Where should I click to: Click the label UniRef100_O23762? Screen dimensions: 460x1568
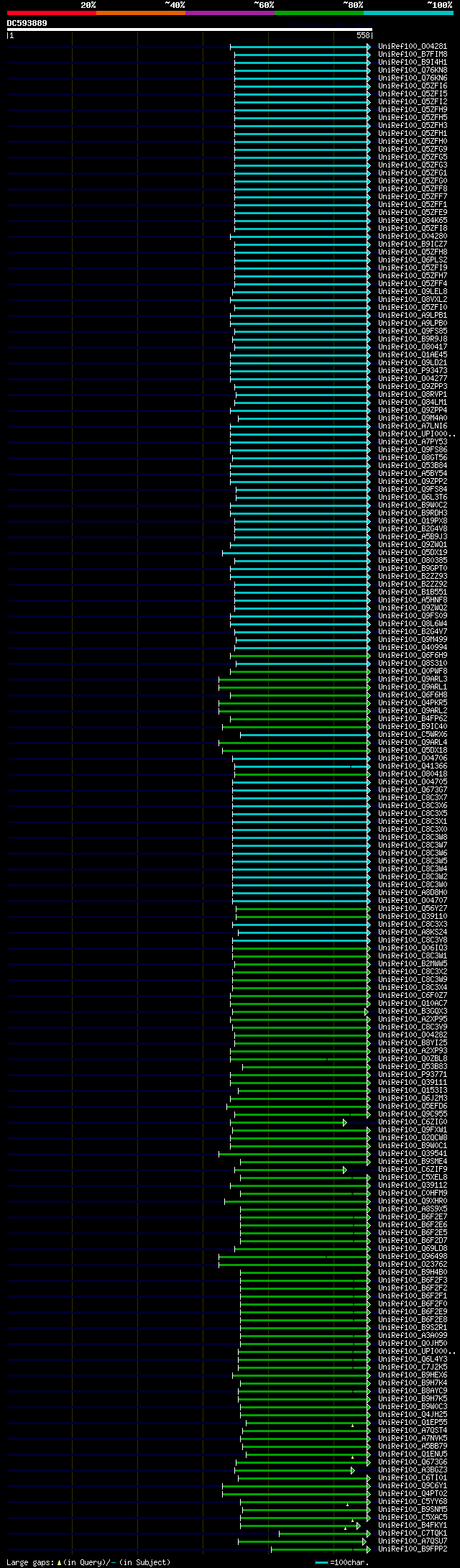tap(413, 1265)
